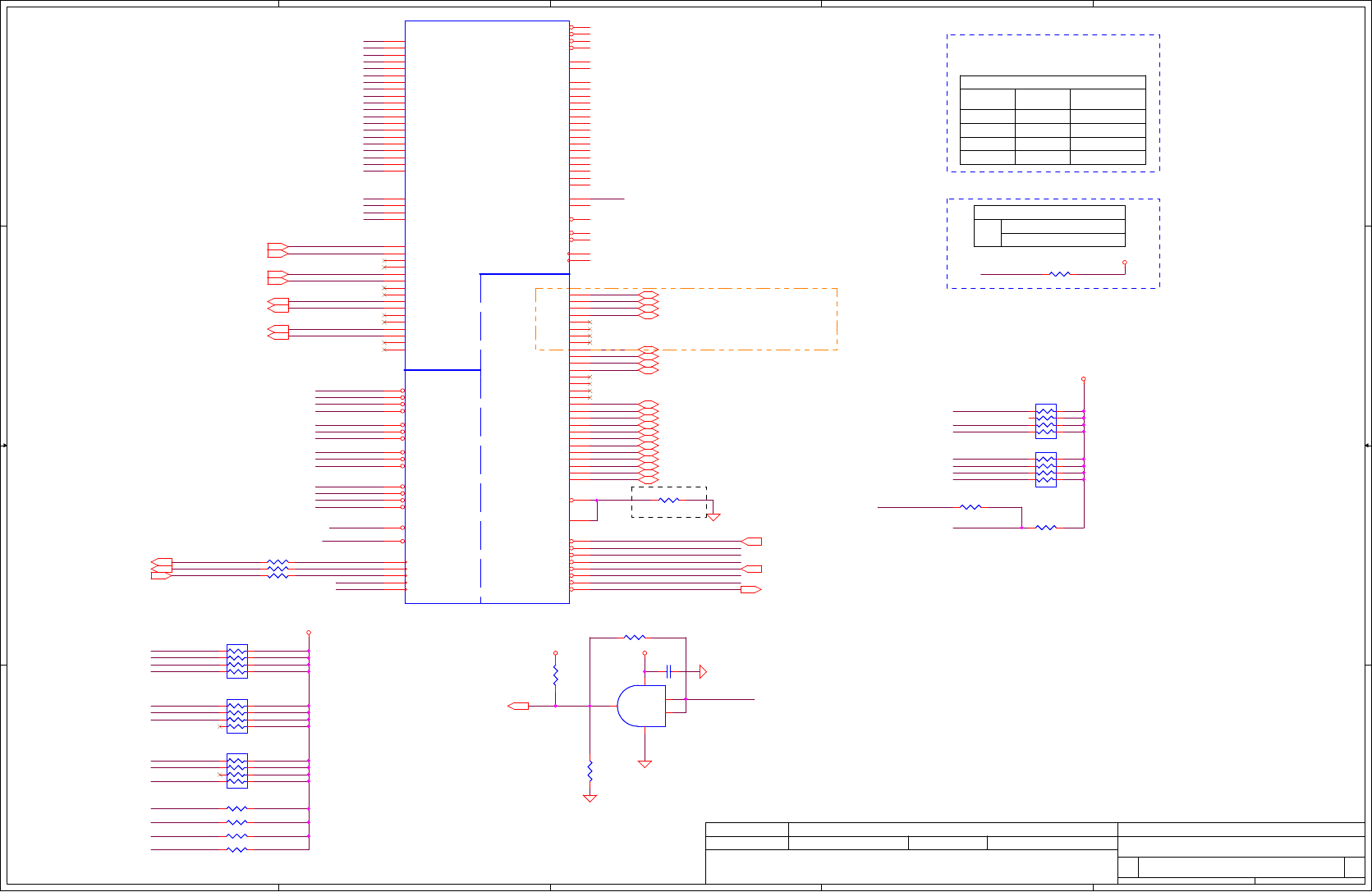
Task: Click the ground symbol beneath the AND gate
Action: (x=645, y=764)
